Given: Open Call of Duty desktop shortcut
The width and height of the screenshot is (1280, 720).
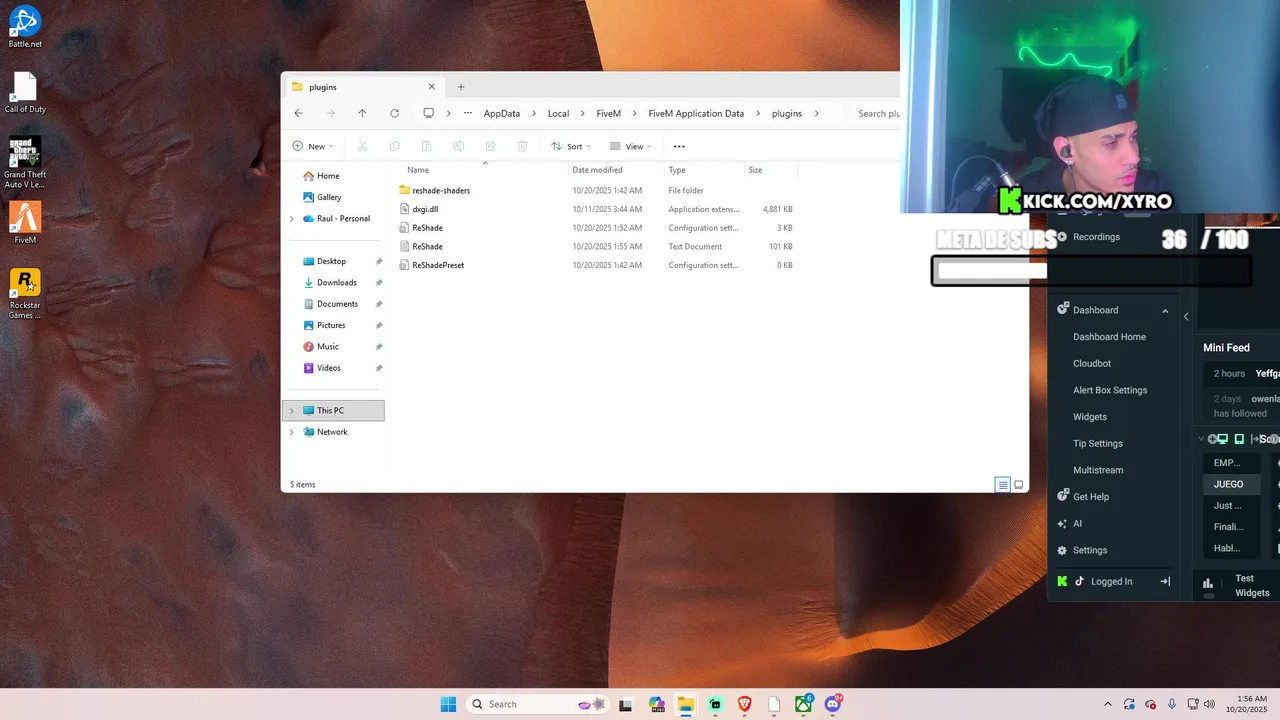Looking at the screenshot, I should coord(25,92).
